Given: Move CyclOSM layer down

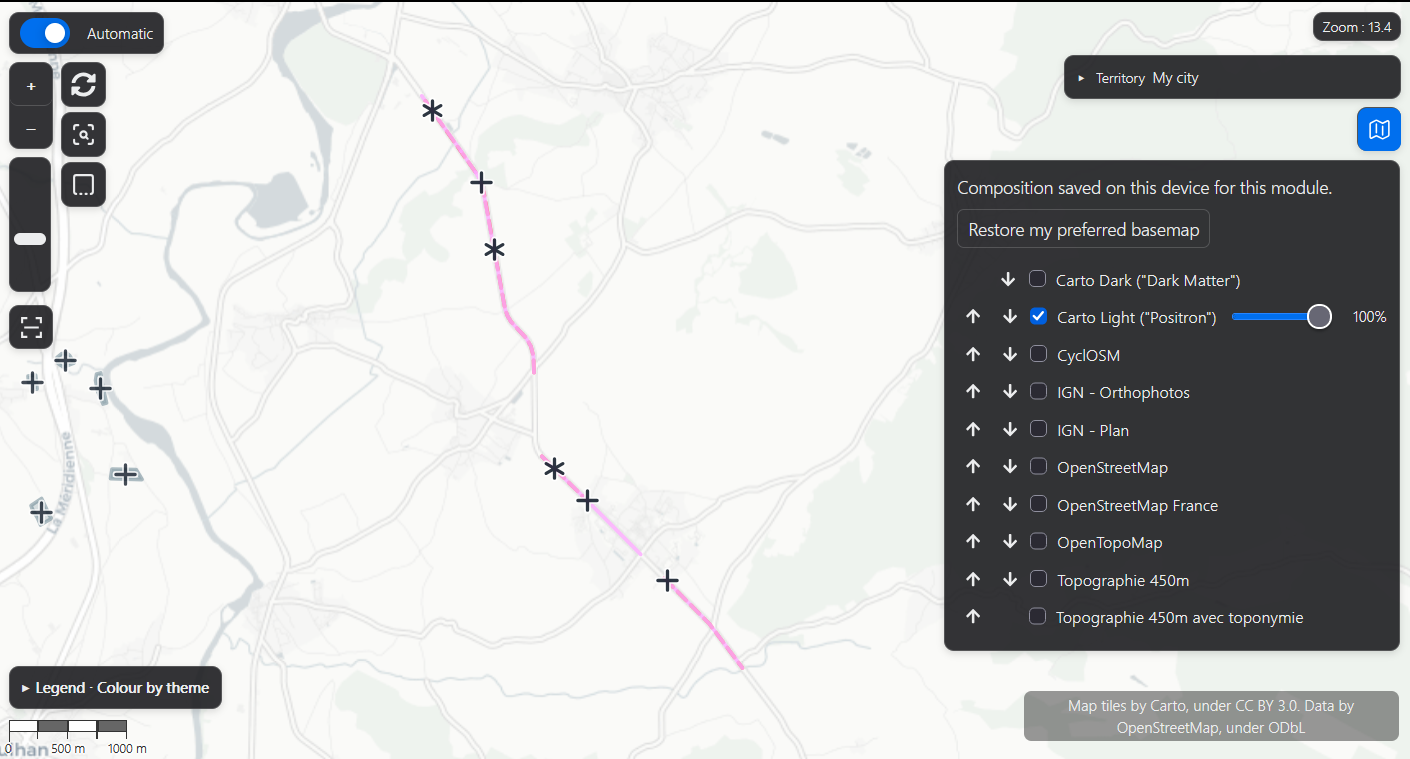Looking at the screenshot, I should [x=1010, y=355].
